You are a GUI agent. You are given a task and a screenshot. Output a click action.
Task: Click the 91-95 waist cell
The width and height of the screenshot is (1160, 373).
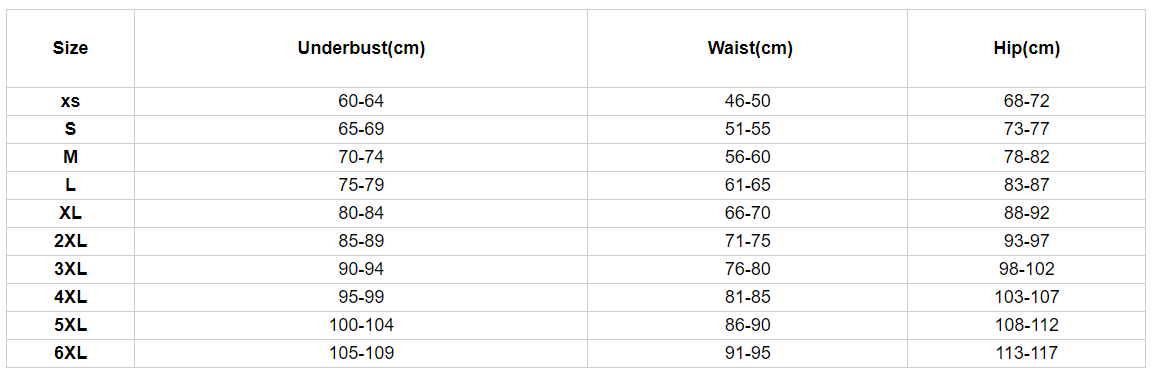pos(748,354)
